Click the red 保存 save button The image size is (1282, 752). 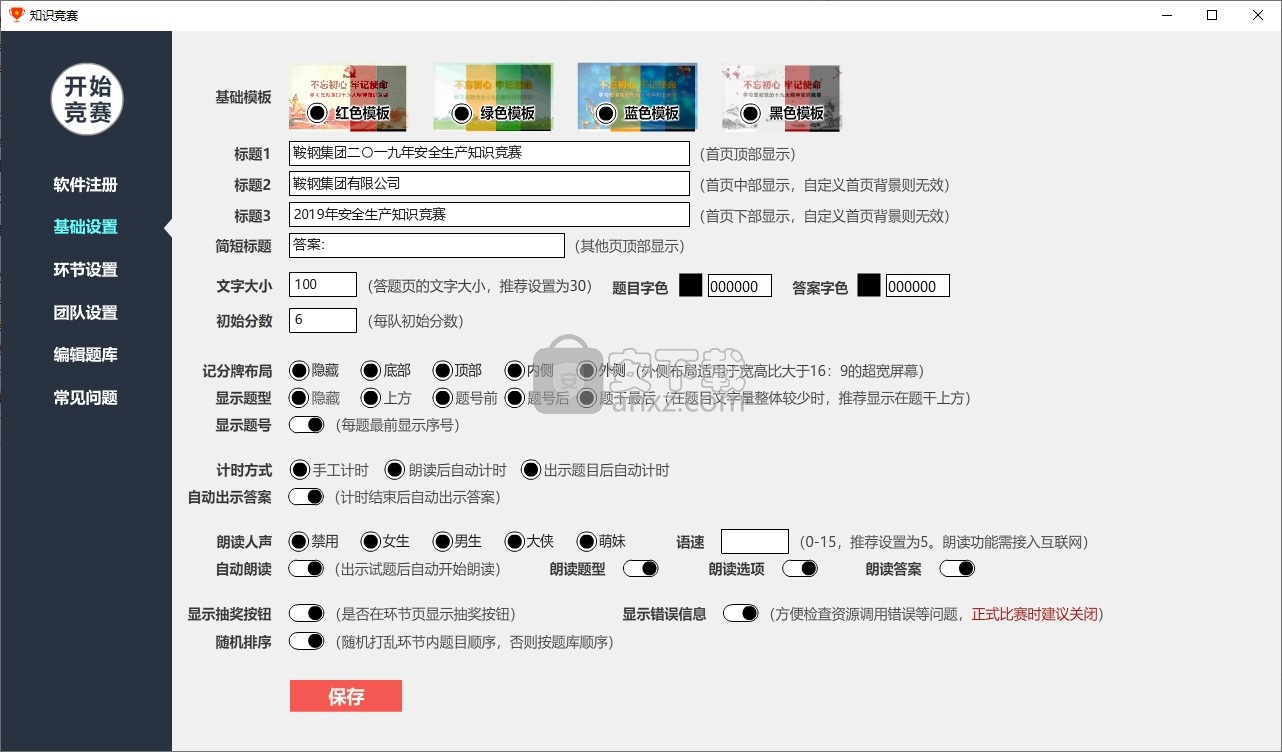(346, 696)
